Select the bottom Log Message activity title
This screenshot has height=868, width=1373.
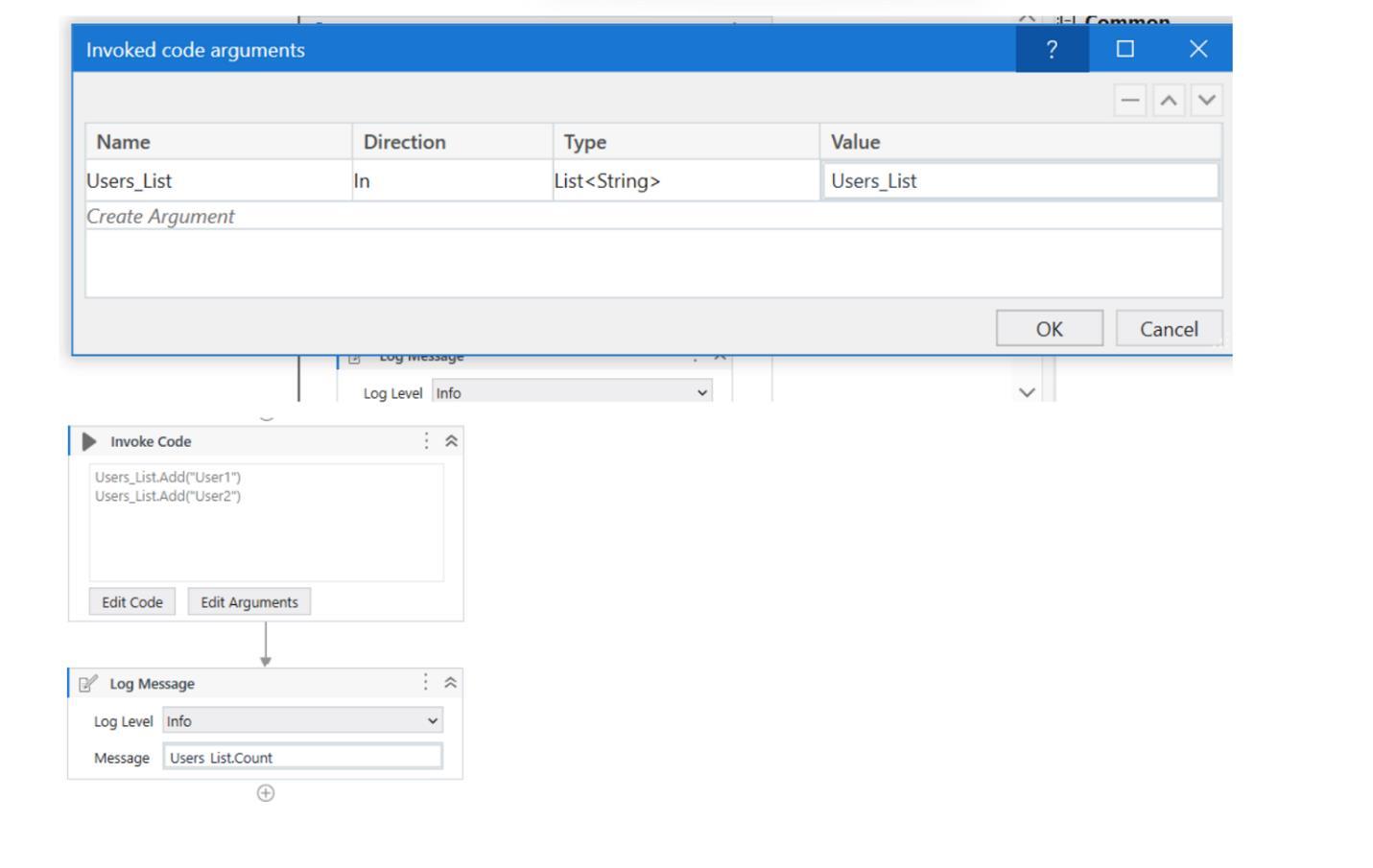click(x=152, y=684)
